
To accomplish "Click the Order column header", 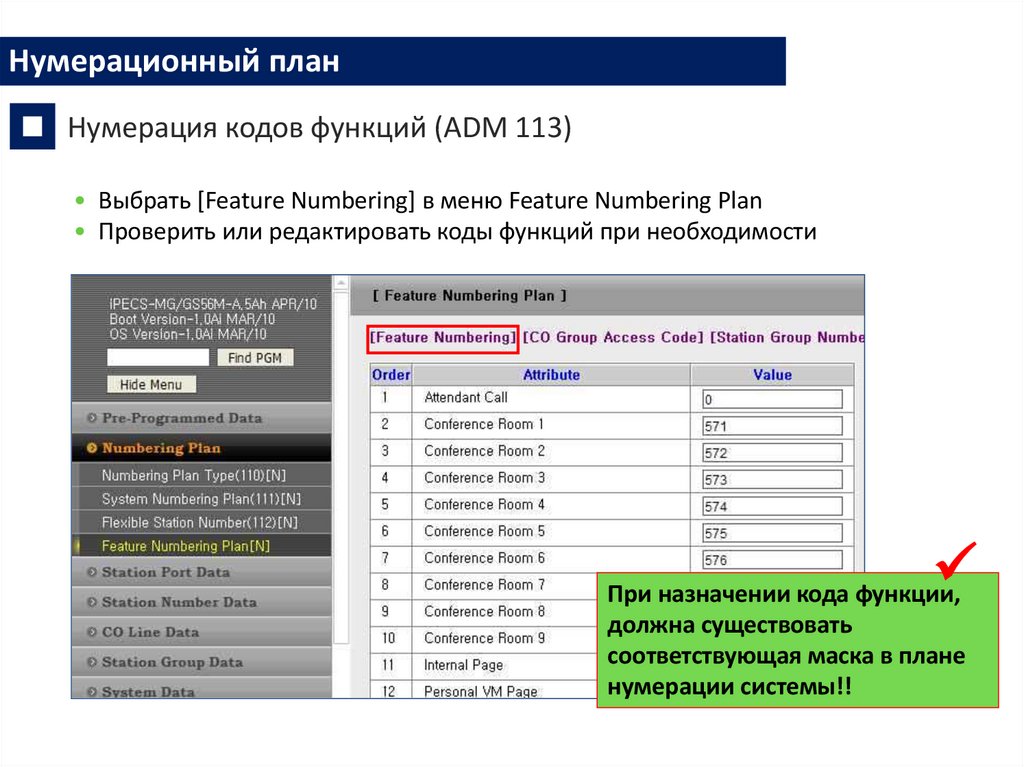I will click(391, 375).
